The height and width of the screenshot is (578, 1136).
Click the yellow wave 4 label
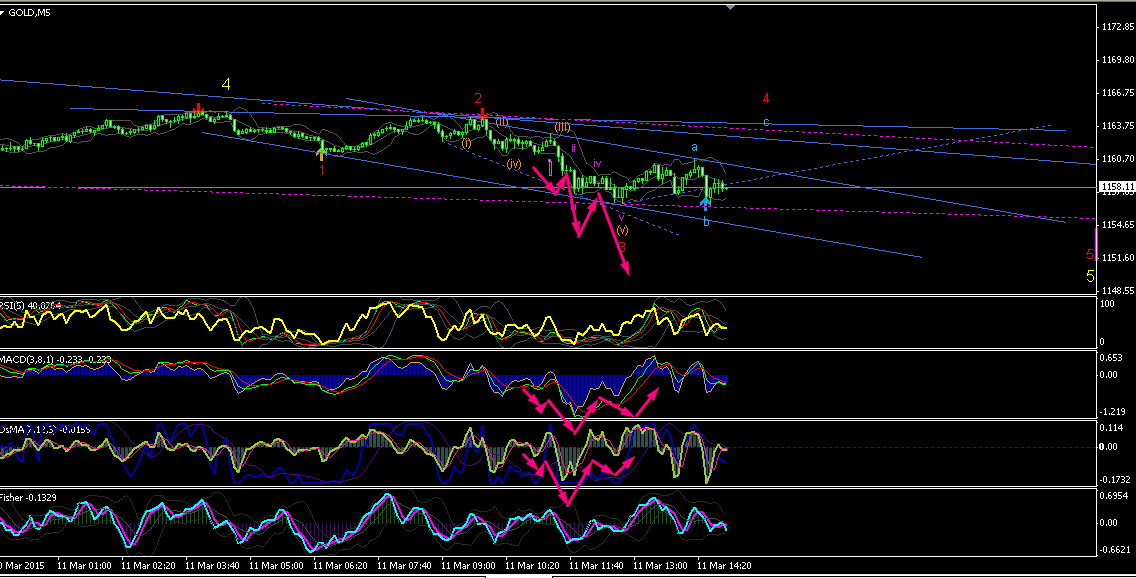pos(226,85)
